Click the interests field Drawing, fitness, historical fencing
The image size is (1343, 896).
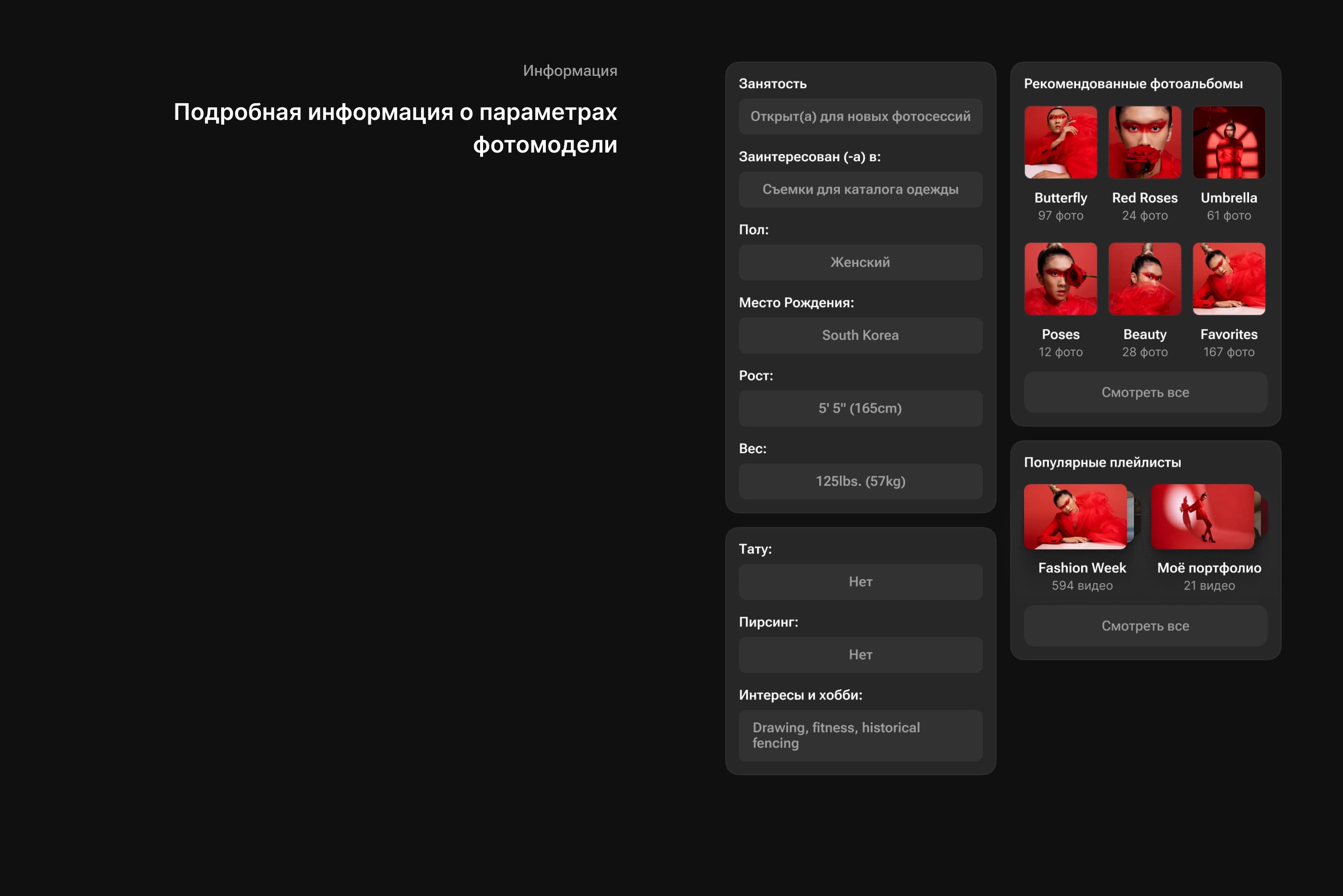(860, 735)
